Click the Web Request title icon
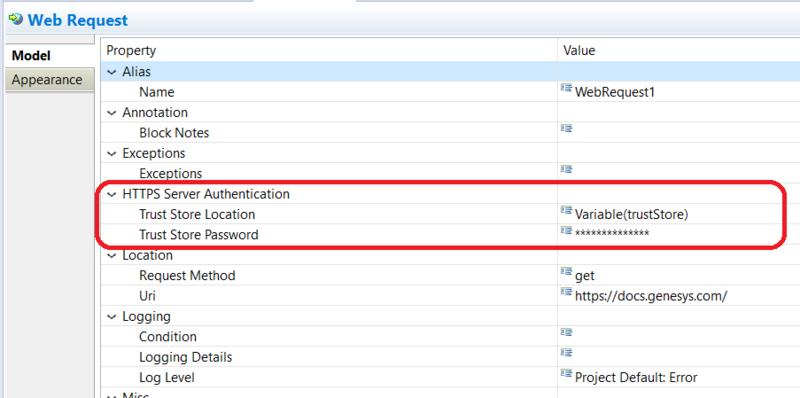This screenshot has height=398, width=800. [x=16, y=20]
